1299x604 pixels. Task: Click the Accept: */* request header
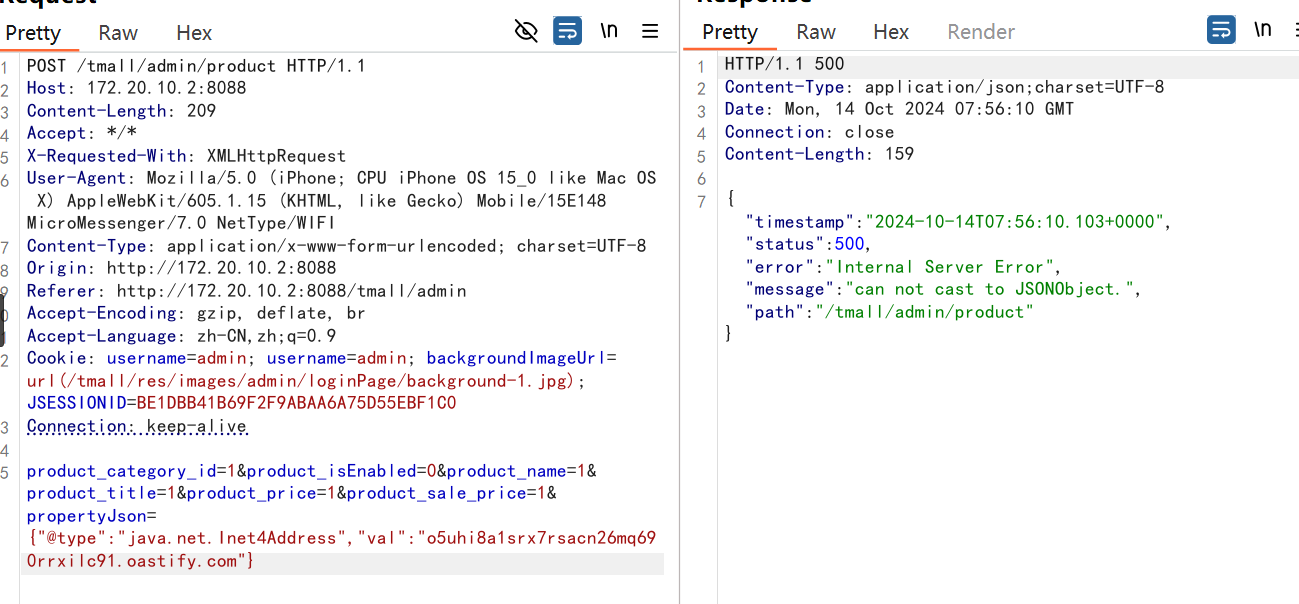82,133
